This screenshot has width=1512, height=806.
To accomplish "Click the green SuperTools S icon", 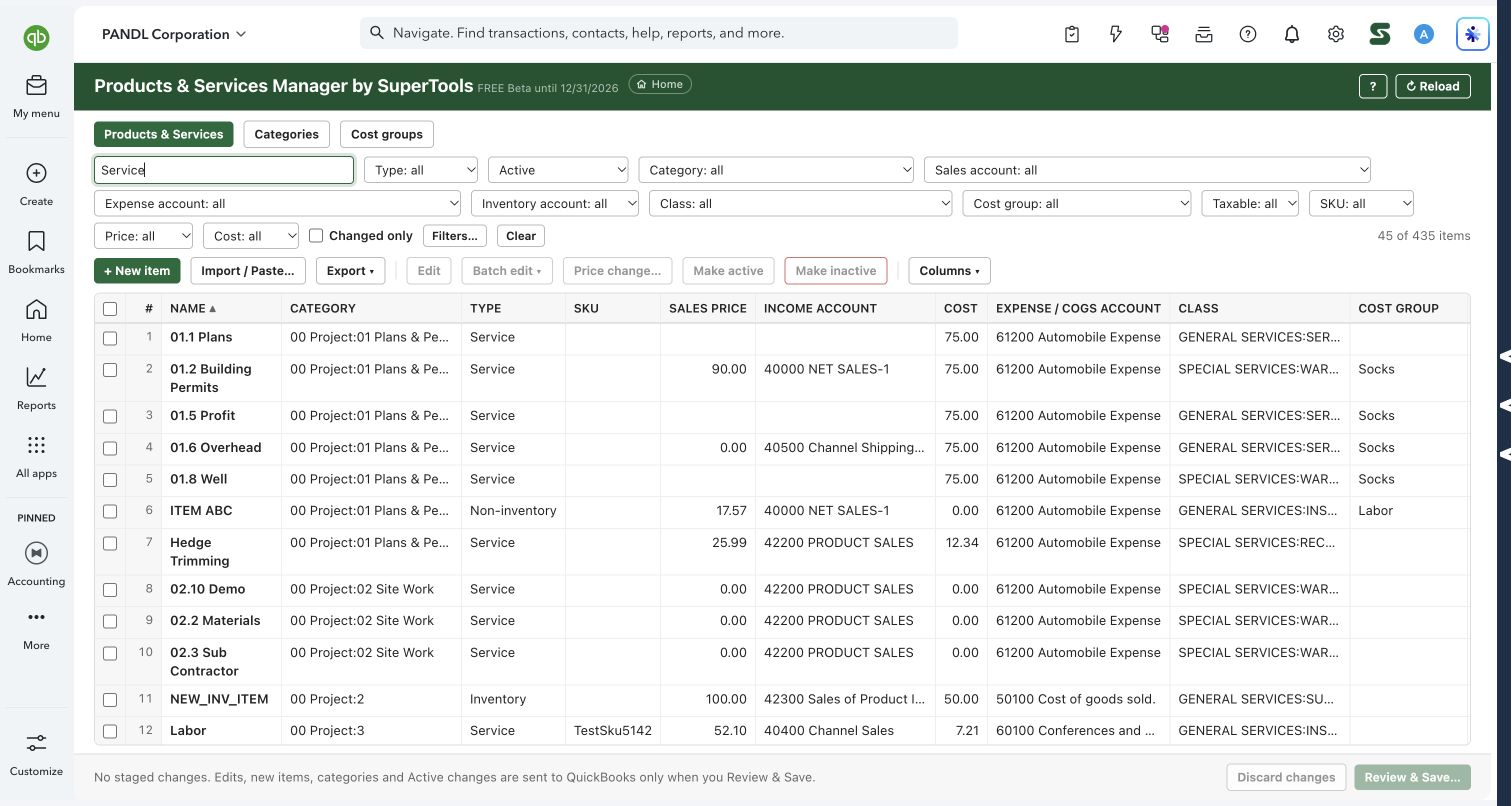I will (1380, 34).
